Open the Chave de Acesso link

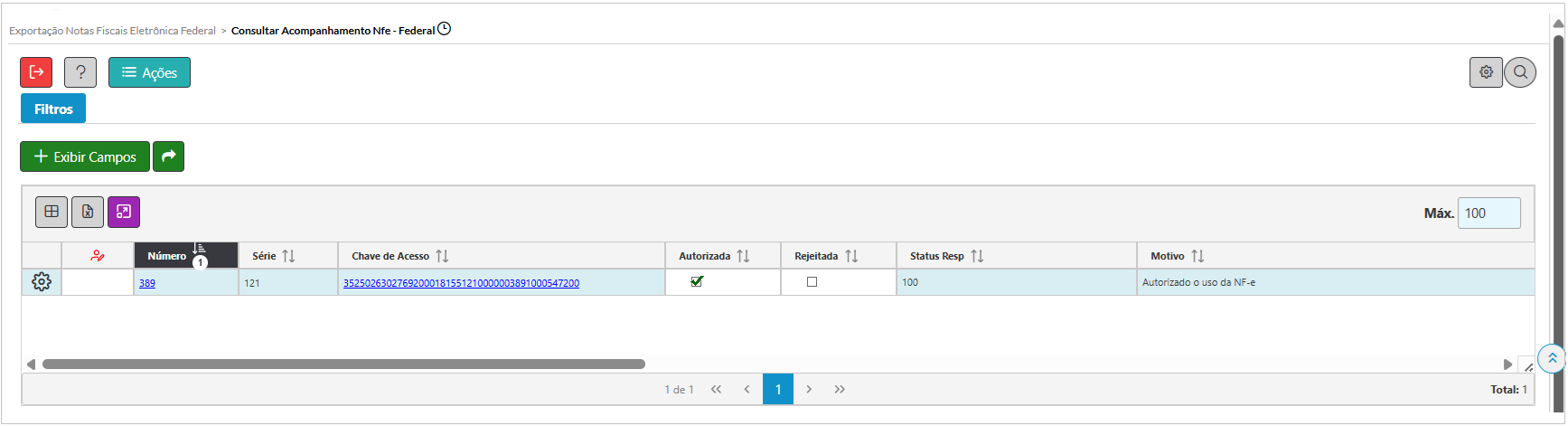[x=461, y=283]
